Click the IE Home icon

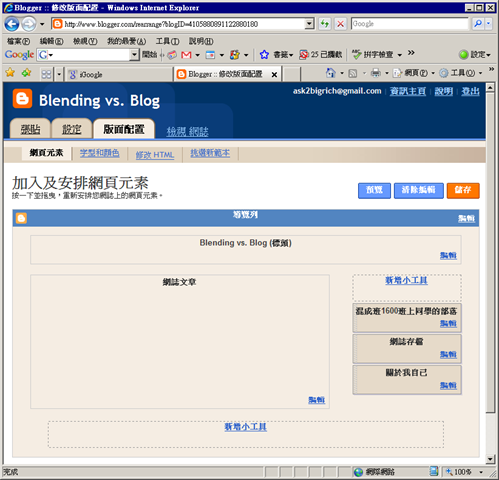click(x=330, y=73)
